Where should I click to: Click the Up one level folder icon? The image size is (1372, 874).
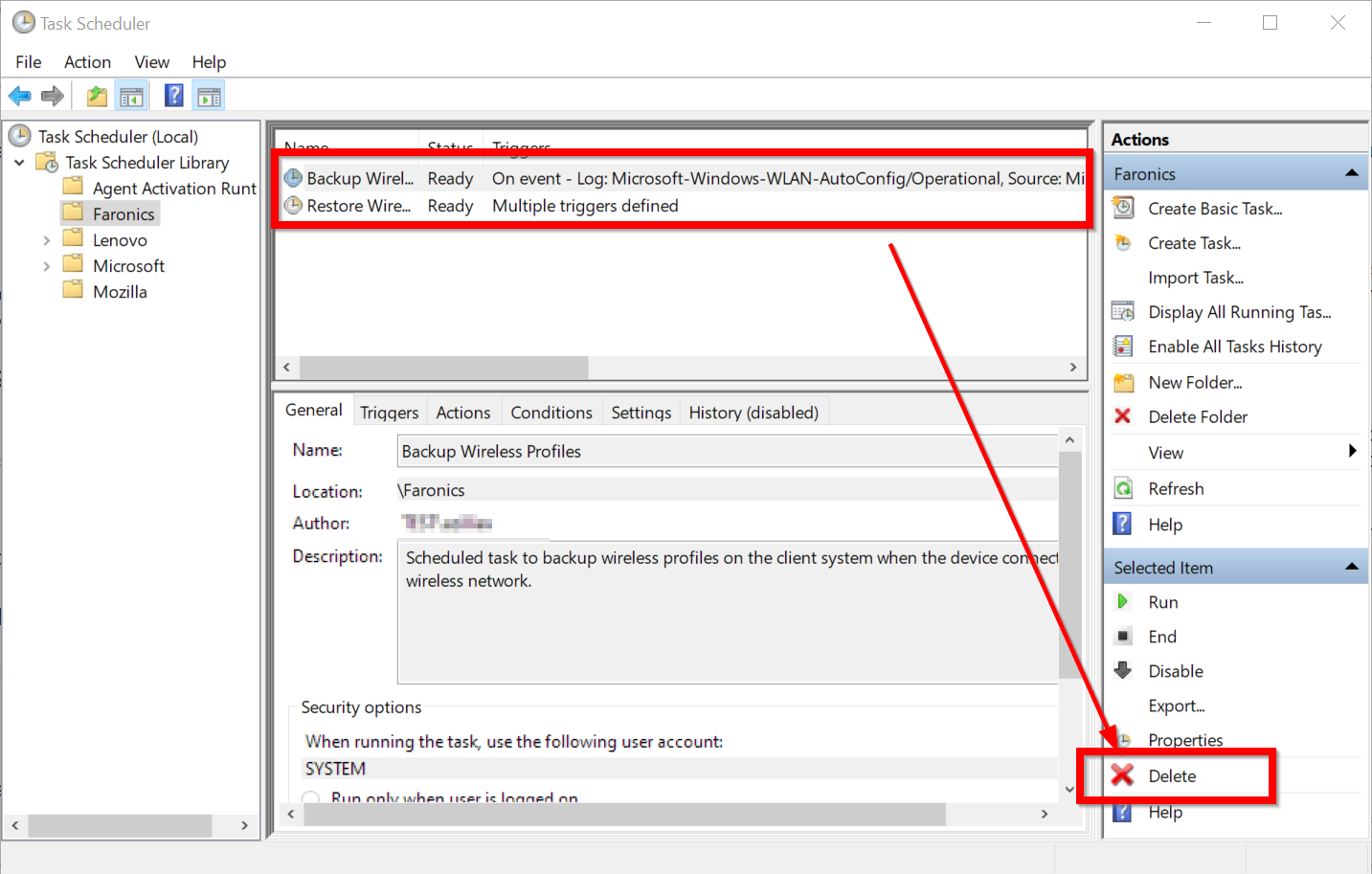click(x=97, y=96)
